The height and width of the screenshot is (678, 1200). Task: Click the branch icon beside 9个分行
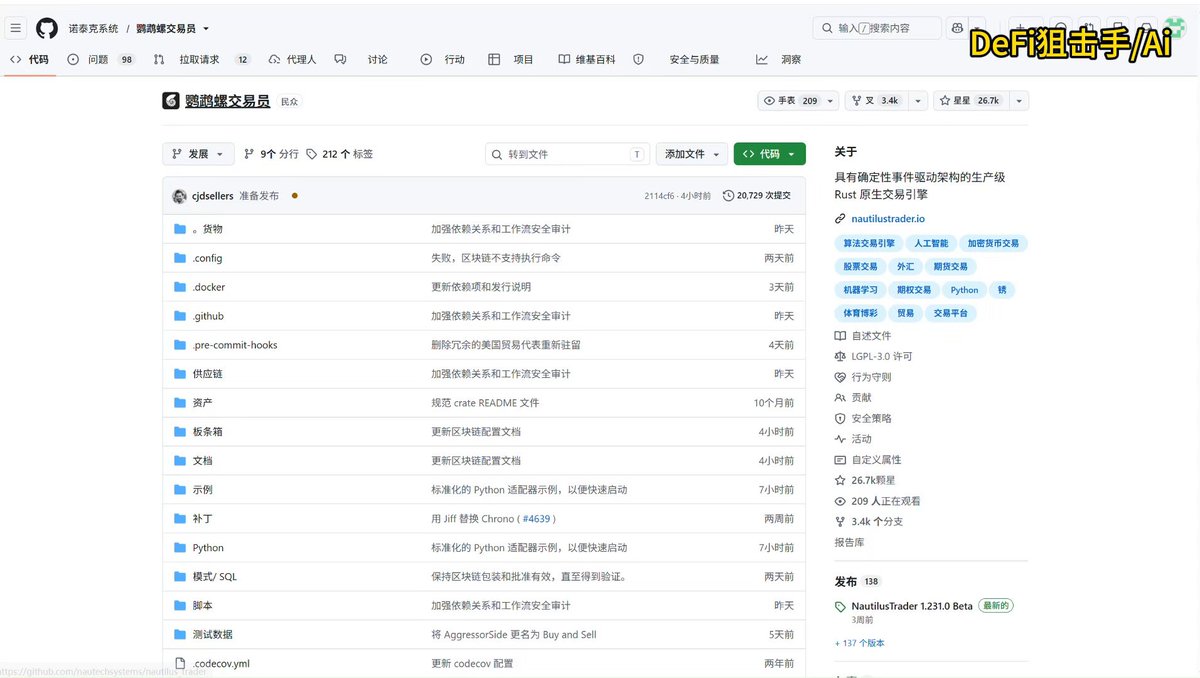point(249,154)
